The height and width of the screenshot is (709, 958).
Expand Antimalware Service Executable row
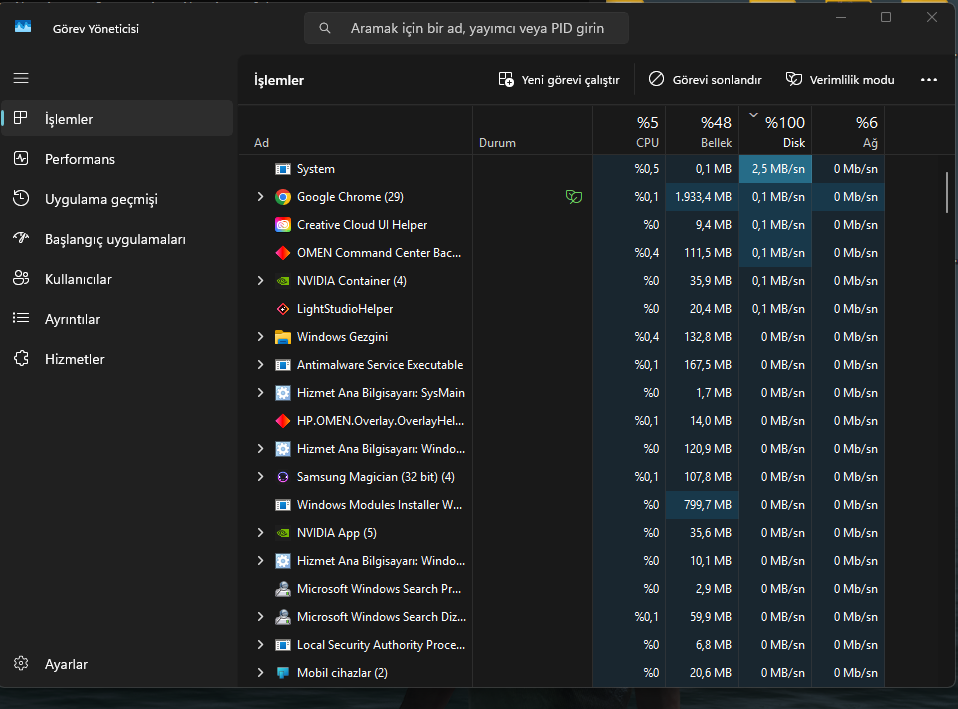coord(260,365)
